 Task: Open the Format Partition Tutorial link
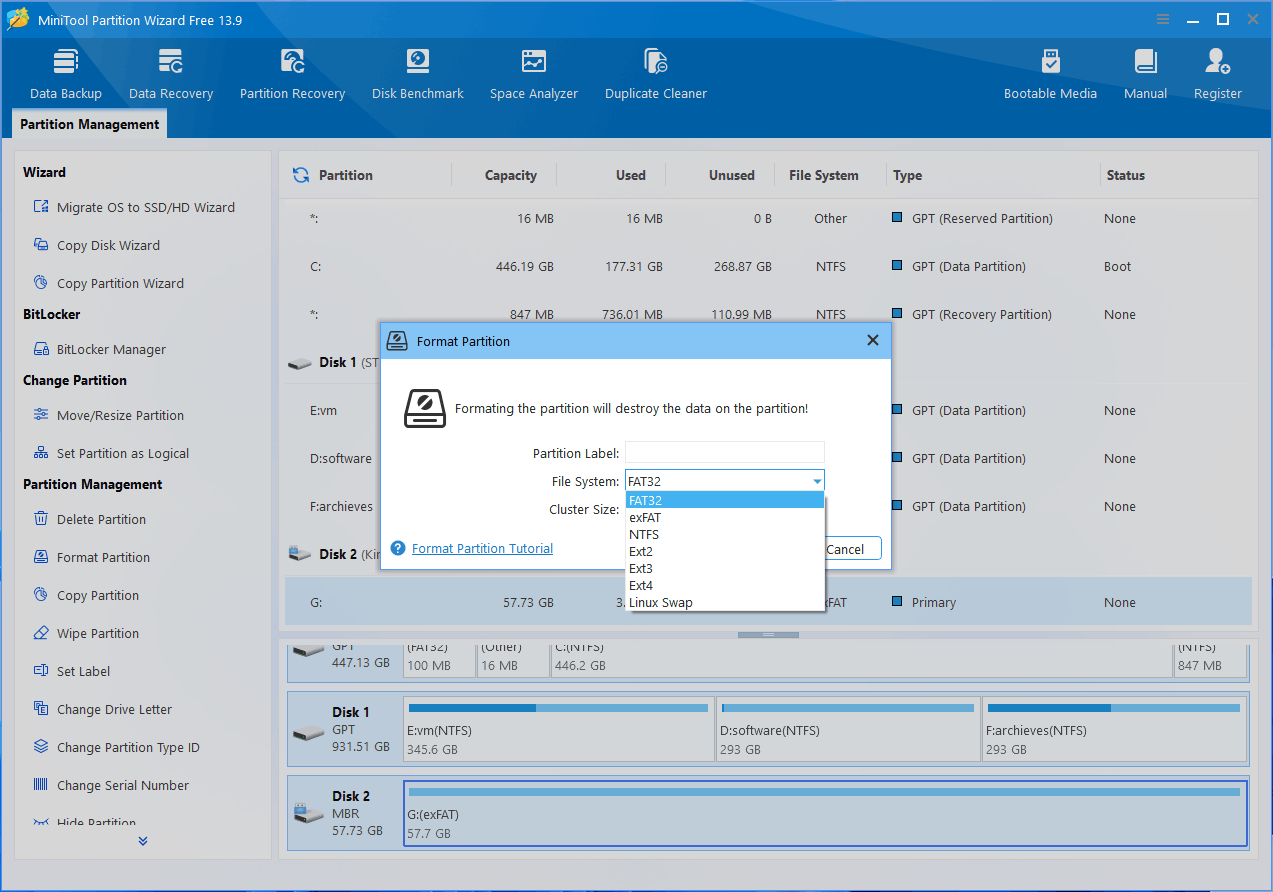(482, 548)
